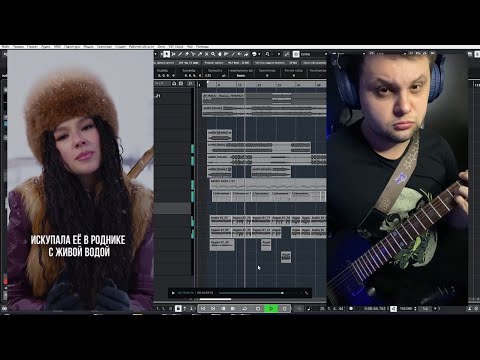Screen dimensions: 480x360
Task: Toggle Snap in the top toolbar
Action: [x=287, y=54]
